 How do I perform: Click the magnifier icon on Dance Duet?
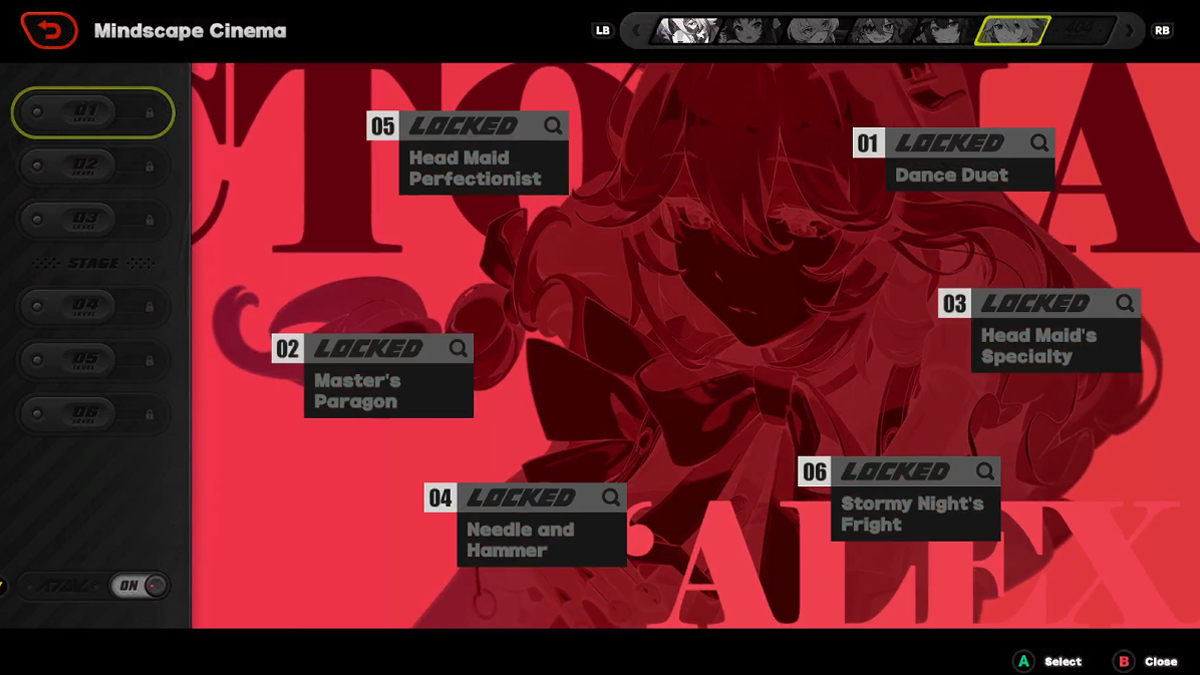coord(1040,143)
